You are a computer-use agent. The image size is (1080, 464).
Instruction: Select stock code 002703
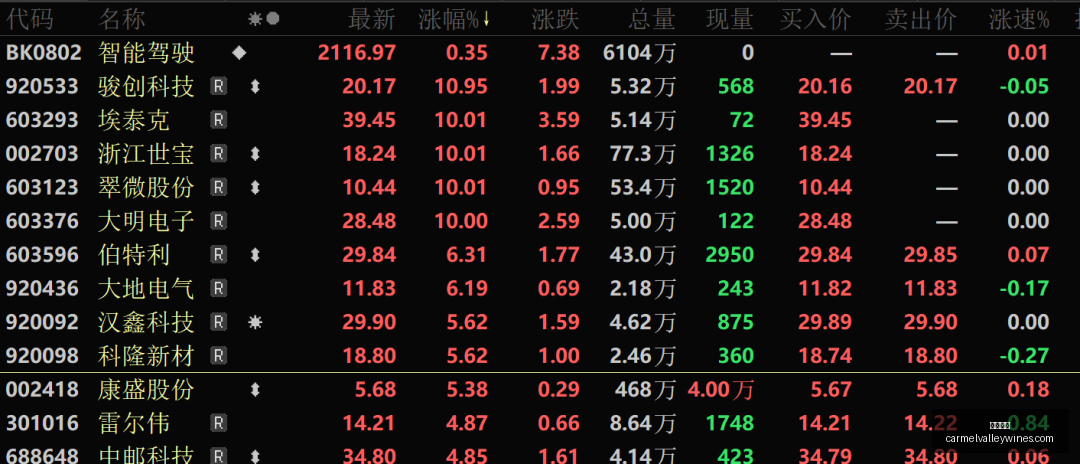pyautogui.click(x=43, y=154)
